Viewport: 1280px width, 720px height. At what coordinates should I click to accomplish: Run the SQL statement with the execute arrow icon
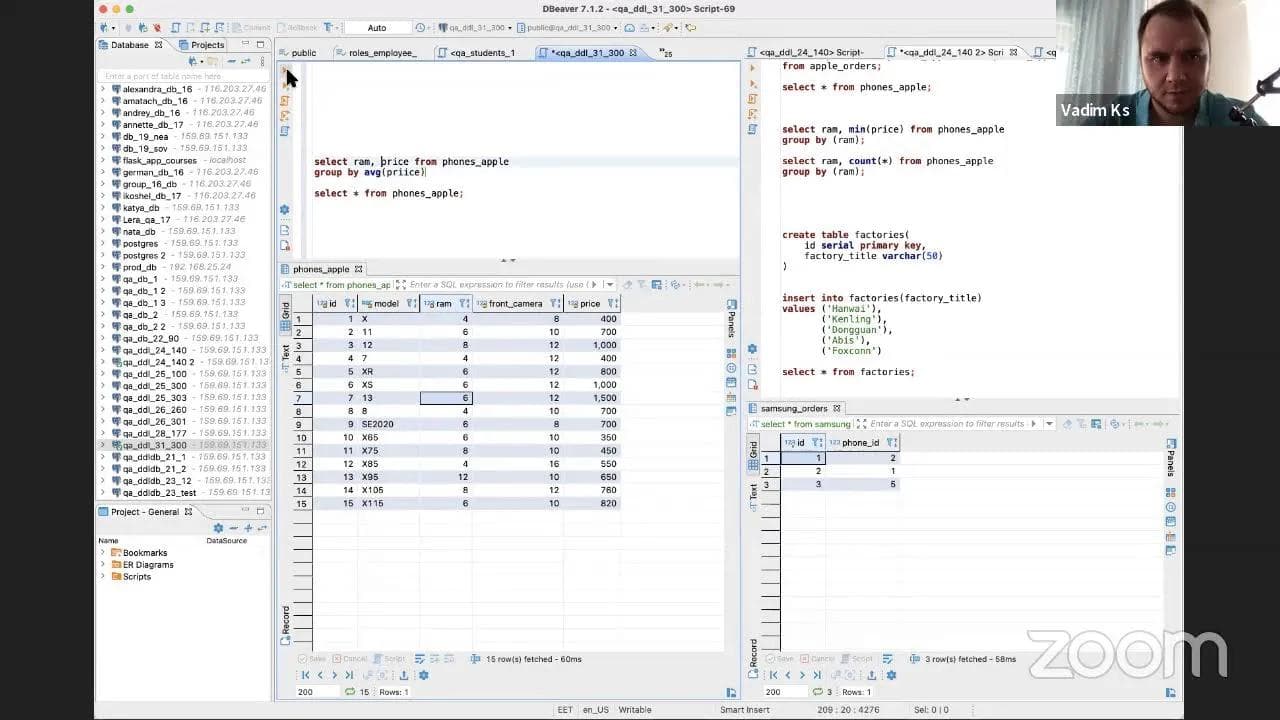coord(285,70)
